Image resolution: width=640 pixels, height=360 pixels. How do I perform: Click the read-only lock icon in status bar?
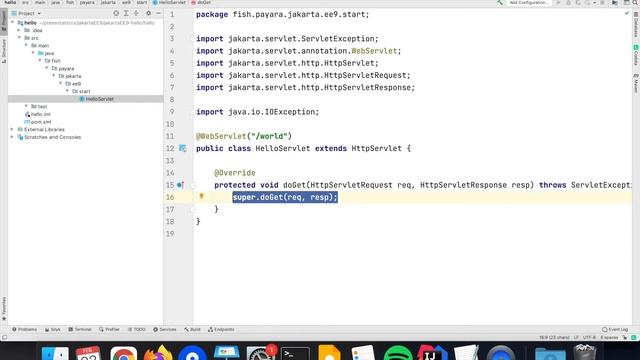(x=624, y=338)
